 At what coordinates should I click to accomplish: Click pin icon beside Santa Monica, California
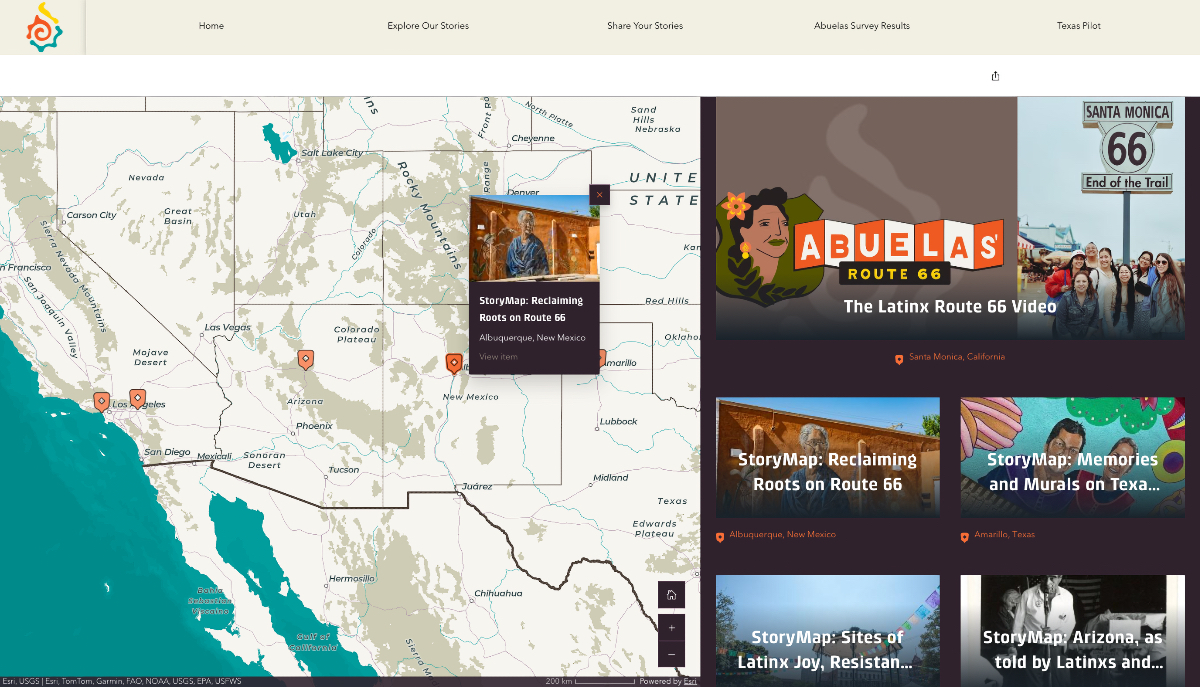tap(899, 358)
